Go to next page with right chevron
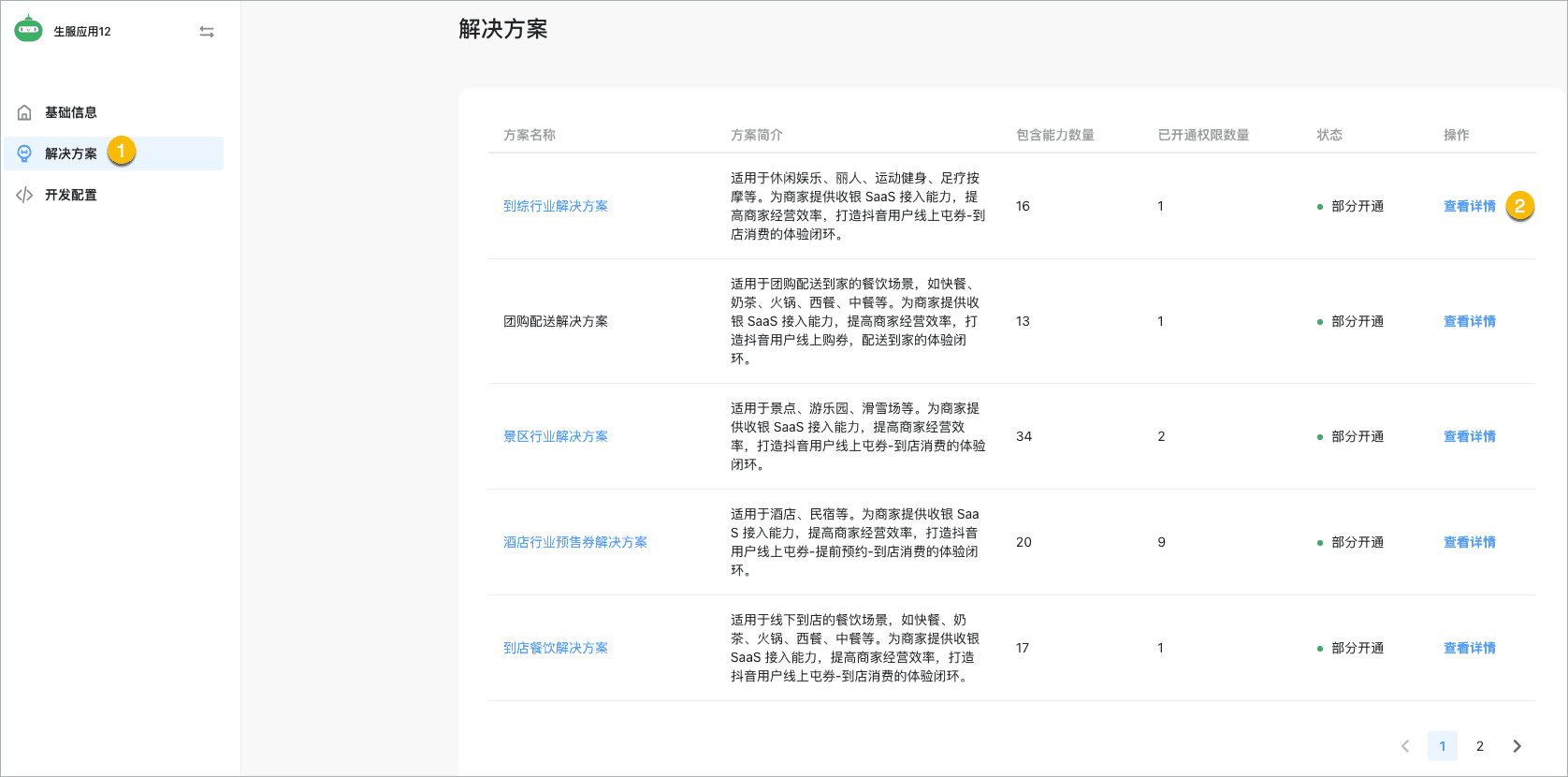The width and height of the screenshot is (1568, 777). pyautogui.click(x=1517, y=746)
